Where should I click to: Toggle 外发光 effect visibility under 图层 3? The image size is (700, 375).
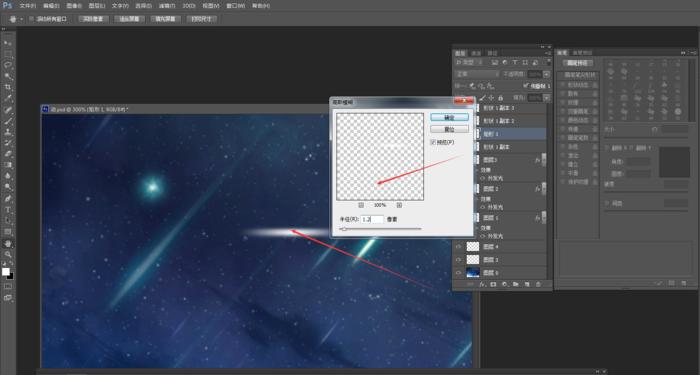(x=483, y=178)
